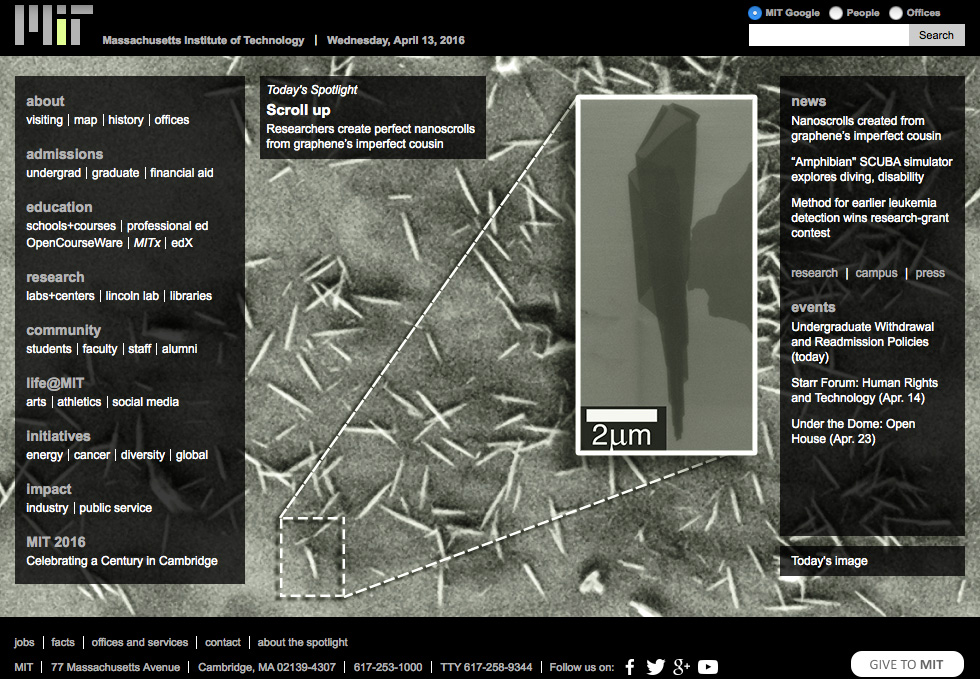The height and width of the screenshot is (679, 980).
Task: Open the 'about' section heading
Action: click(x=45, y=101)
